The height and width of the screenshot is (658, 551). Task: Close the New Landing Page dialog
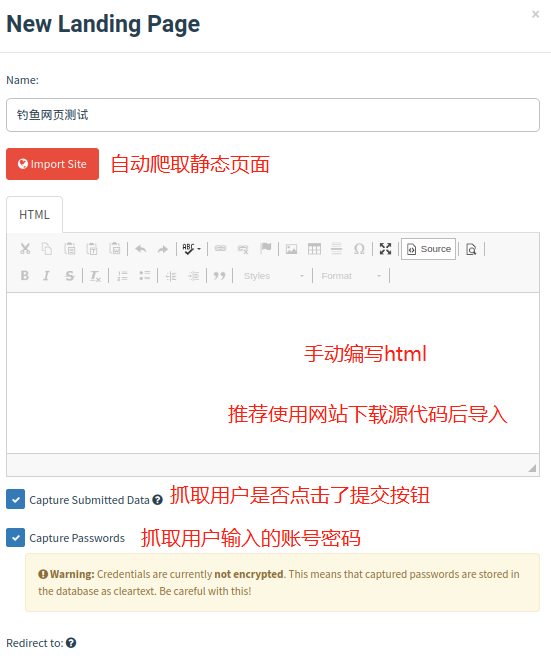(x=535, y=14)
